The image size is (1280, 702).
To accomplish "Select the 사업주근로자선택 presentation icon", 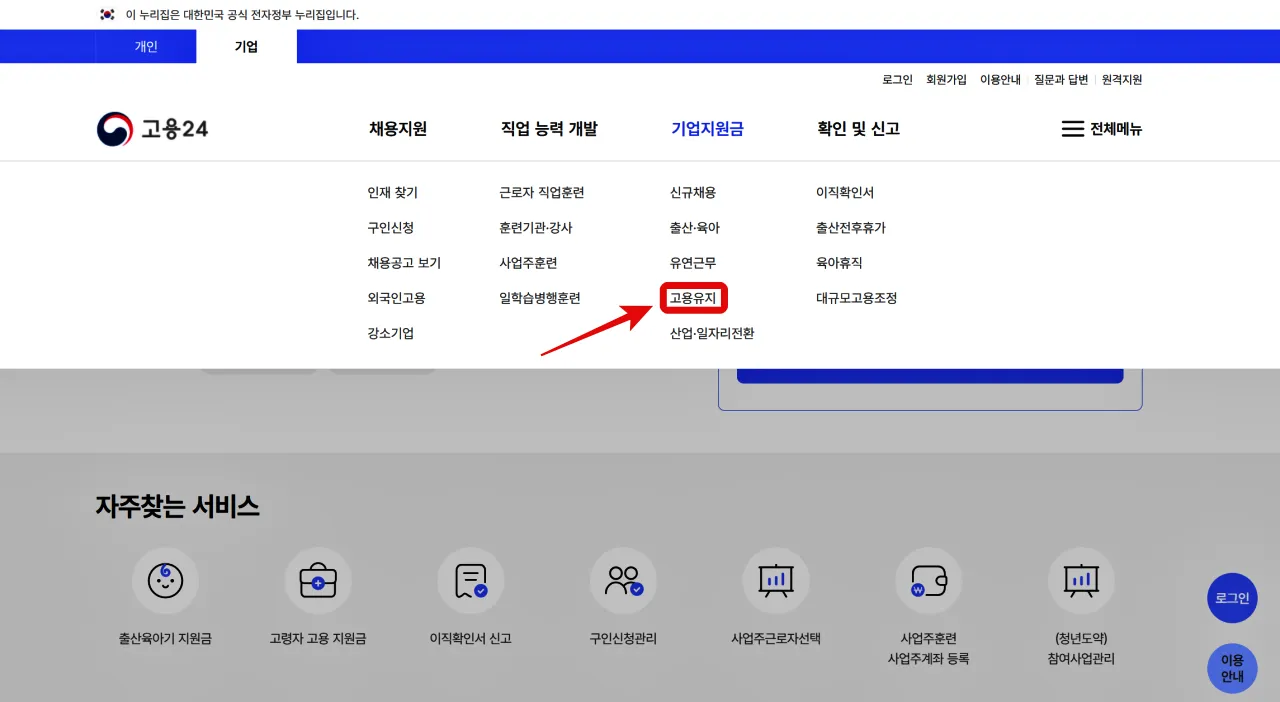I will (x=776, y=580).
